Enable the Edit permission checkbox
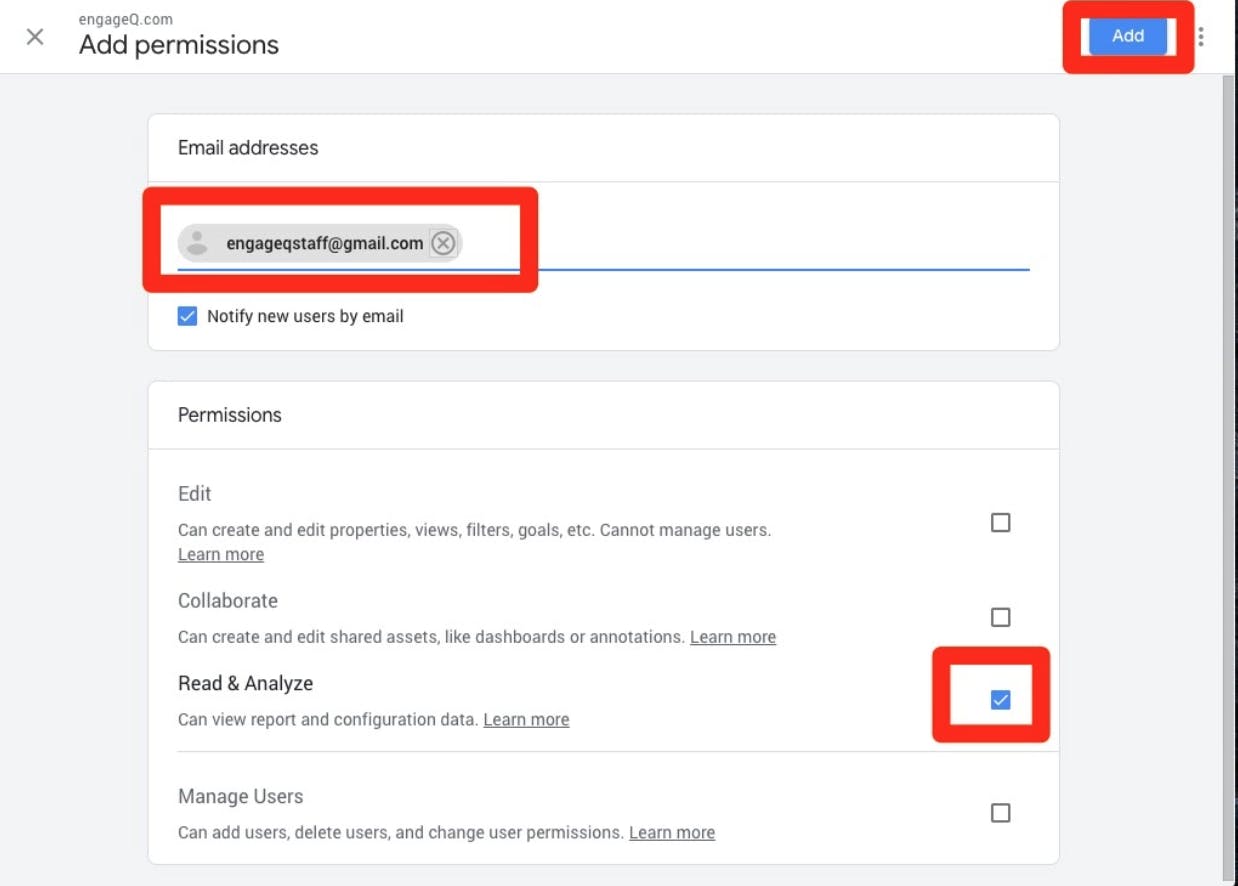This screenshot has width=1238, height=886. [1000, 523]
